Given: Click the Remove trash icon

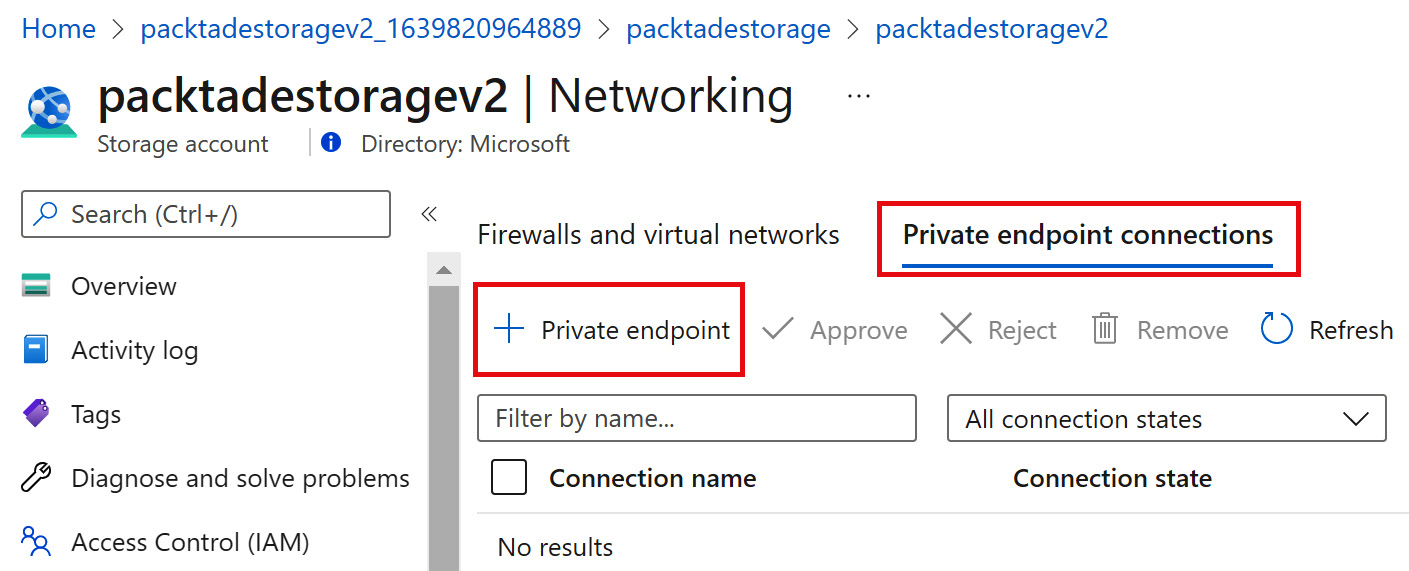Looking at the screenshot, I should [x=1104, y=330].
